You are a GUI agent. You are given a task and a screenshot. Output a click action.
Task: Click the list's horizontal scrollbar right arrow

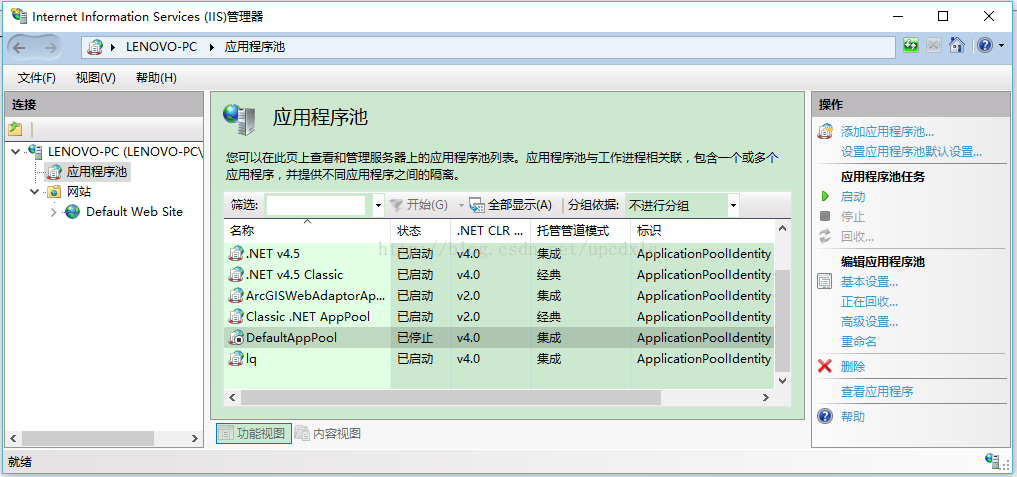(766, 397)
